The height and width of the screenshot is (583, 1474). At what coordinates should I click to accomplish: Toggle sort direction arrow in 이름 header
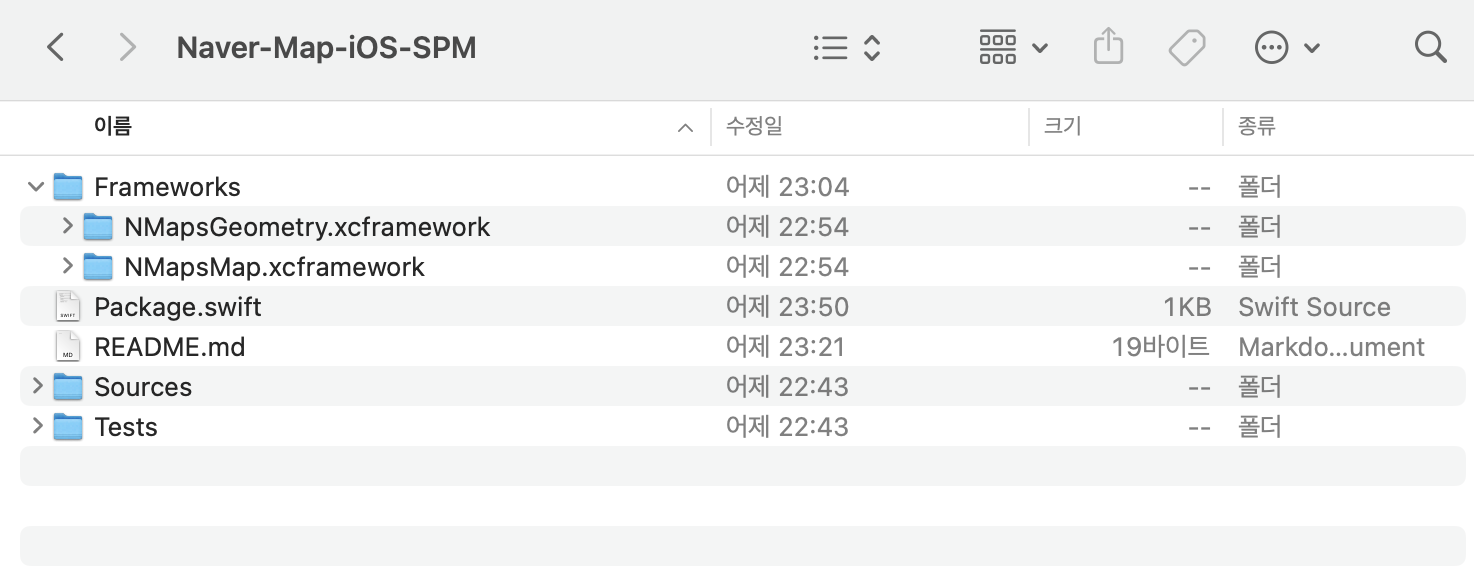(685, 128)
